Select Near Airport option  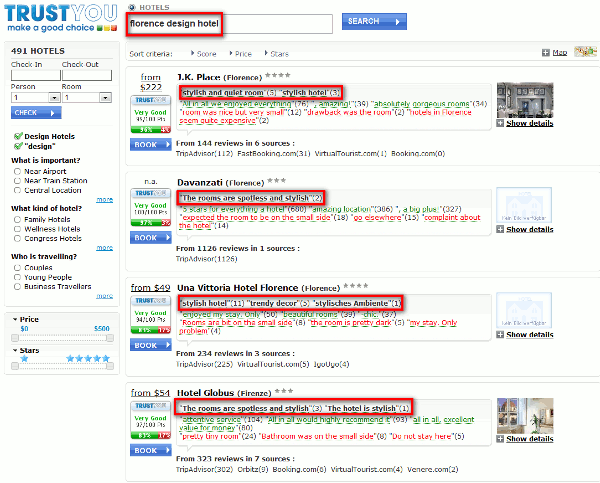click(17, 171)
